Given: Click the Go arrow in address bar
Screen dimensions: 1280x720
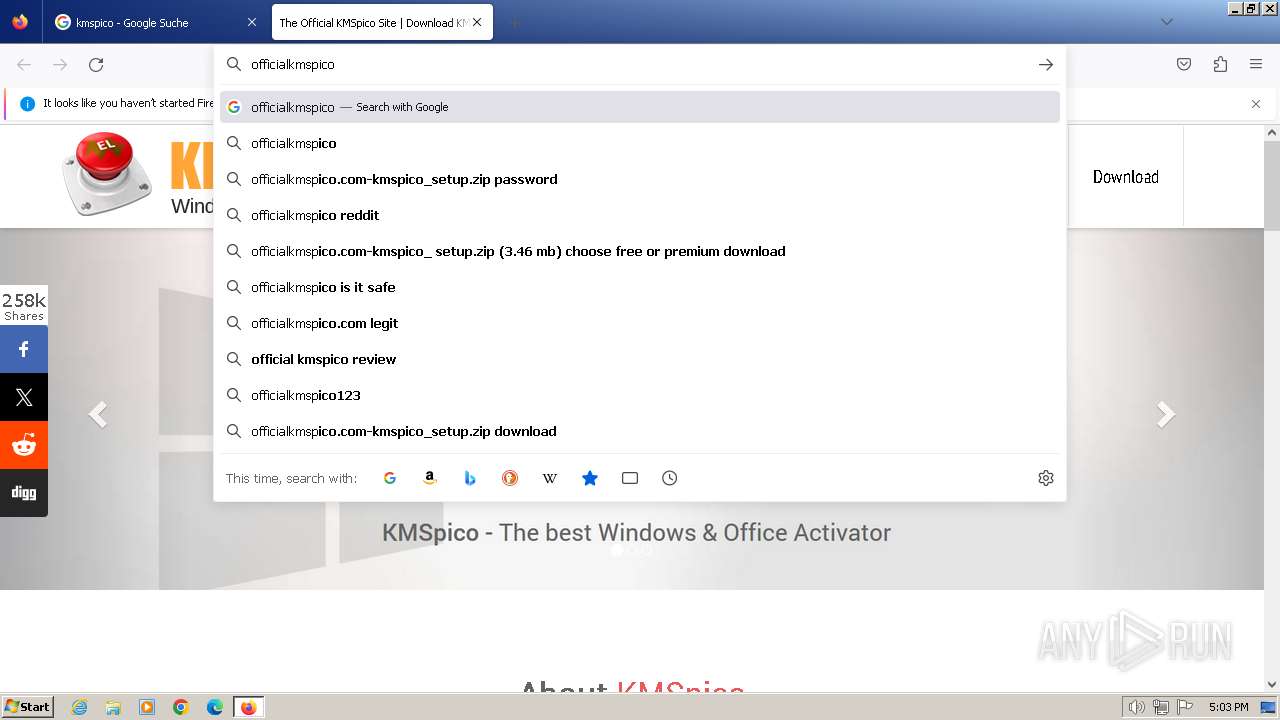Looking at the screenshot, I should point(1046,64).
